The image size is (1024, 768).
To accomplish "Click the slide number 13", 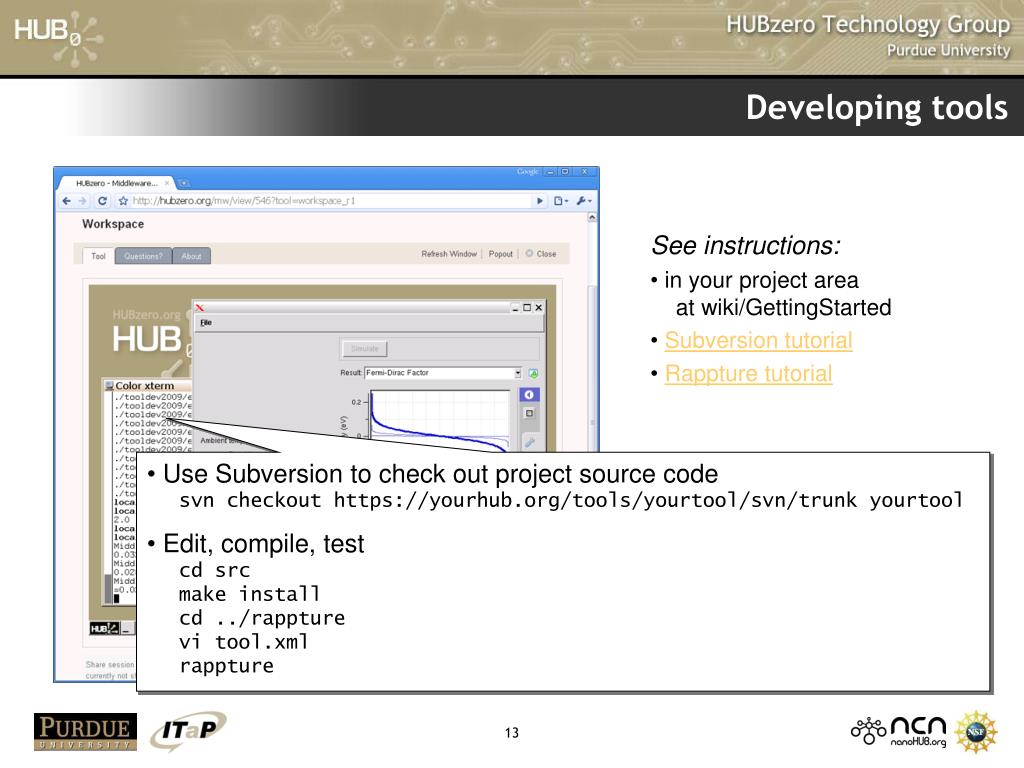I will 512,733.
